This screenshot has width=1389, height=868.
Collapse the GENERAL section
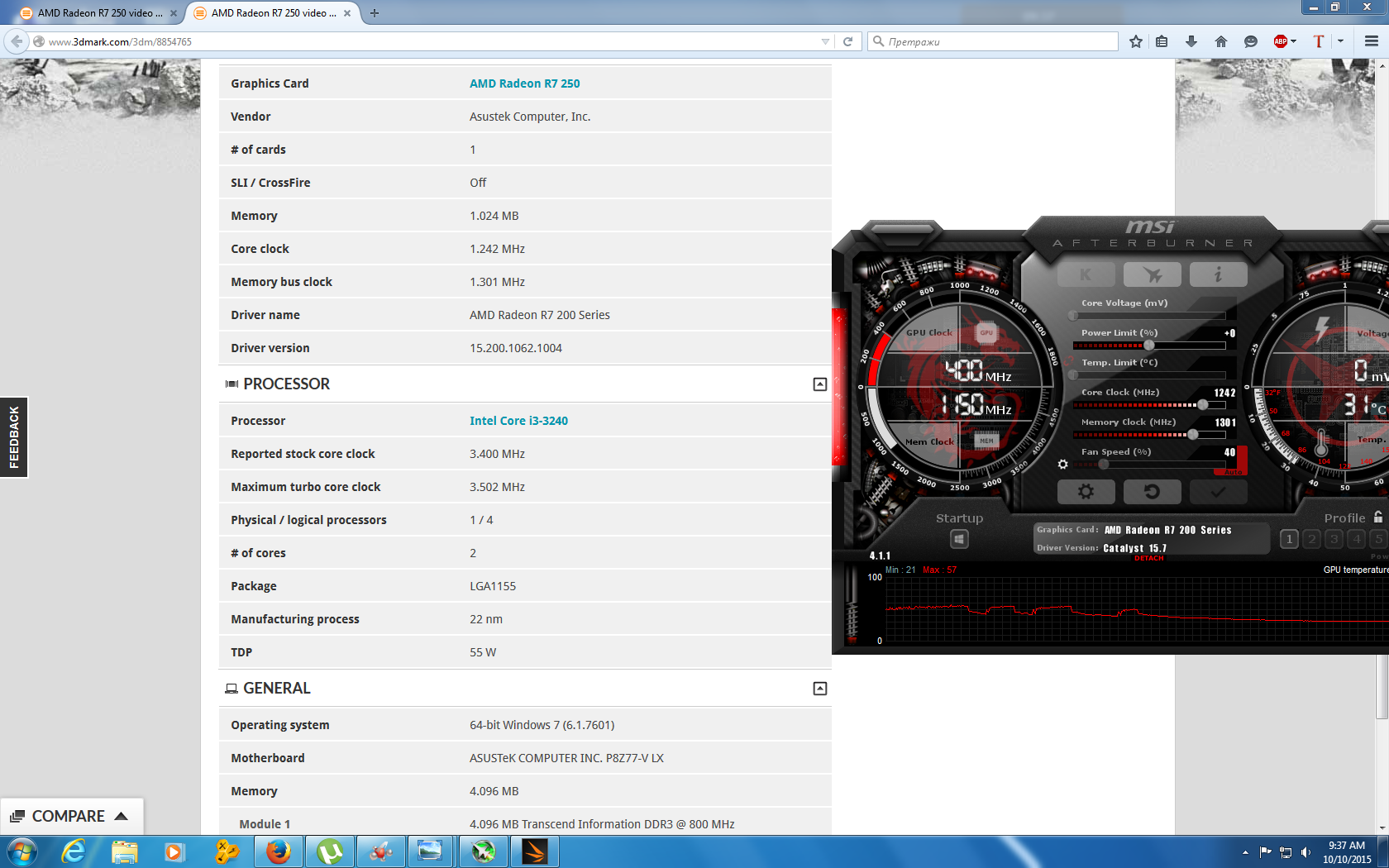coord(819,689)
